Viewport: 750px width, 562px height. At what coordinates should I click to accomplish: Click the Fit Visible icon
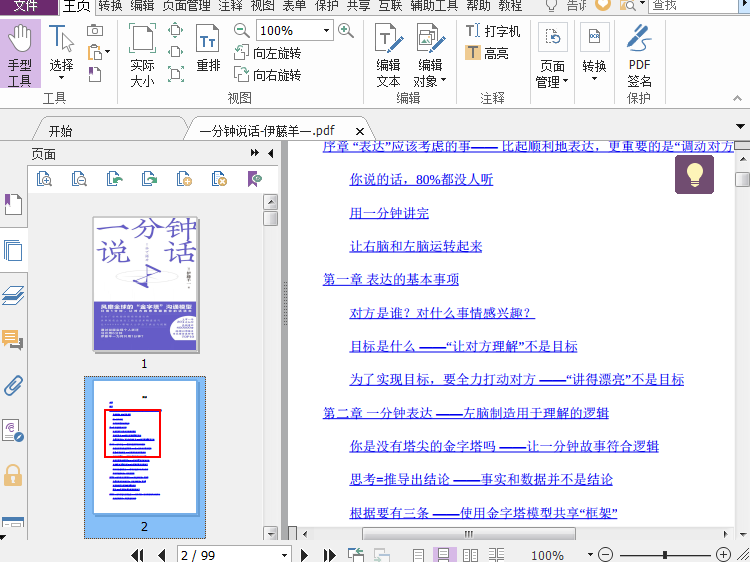pos(176,74)
